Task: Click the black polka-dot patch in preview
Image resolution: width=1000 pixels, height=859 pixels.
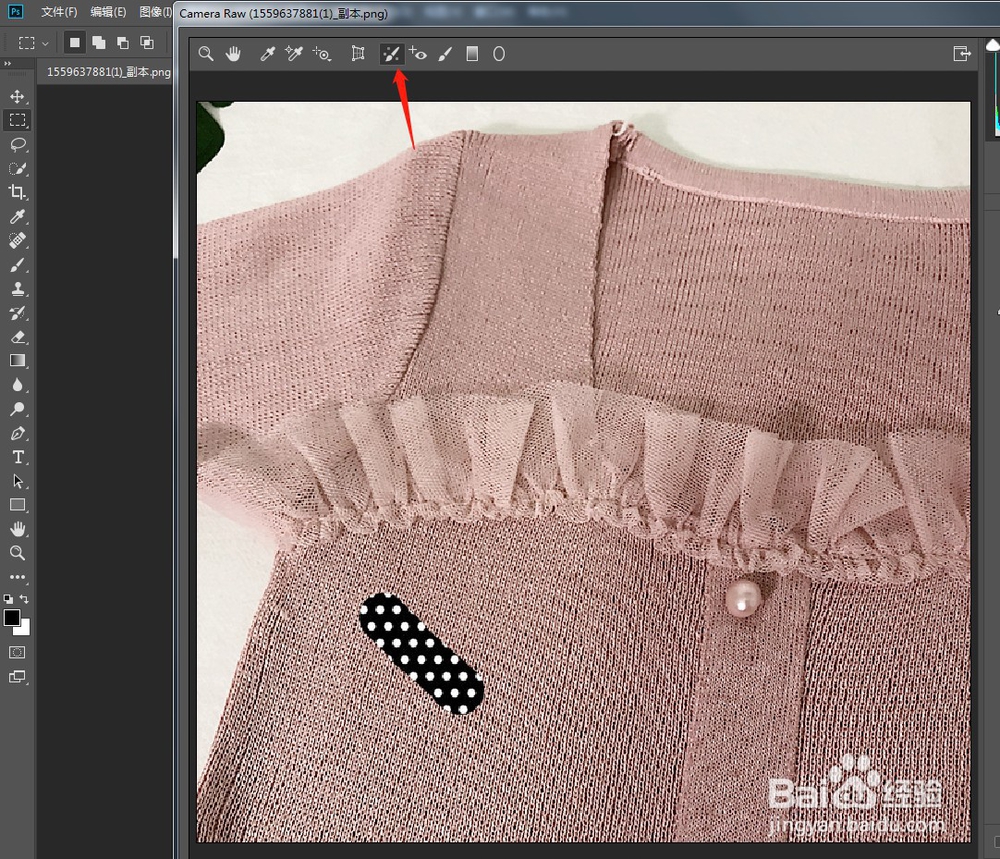Action: (421, 653)
